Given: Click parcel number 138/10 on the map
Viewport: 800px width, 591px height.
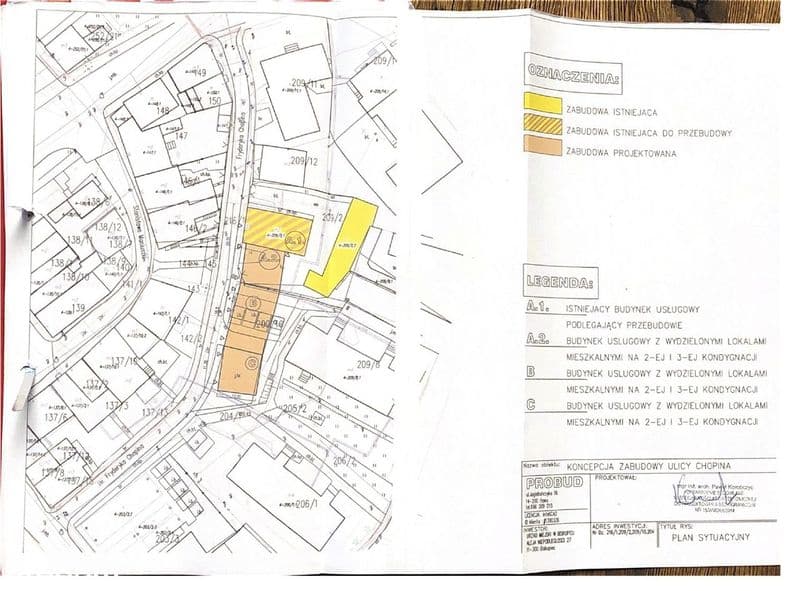Looking at the screenshot, I should pyautogui.click(x=76, y=277).
